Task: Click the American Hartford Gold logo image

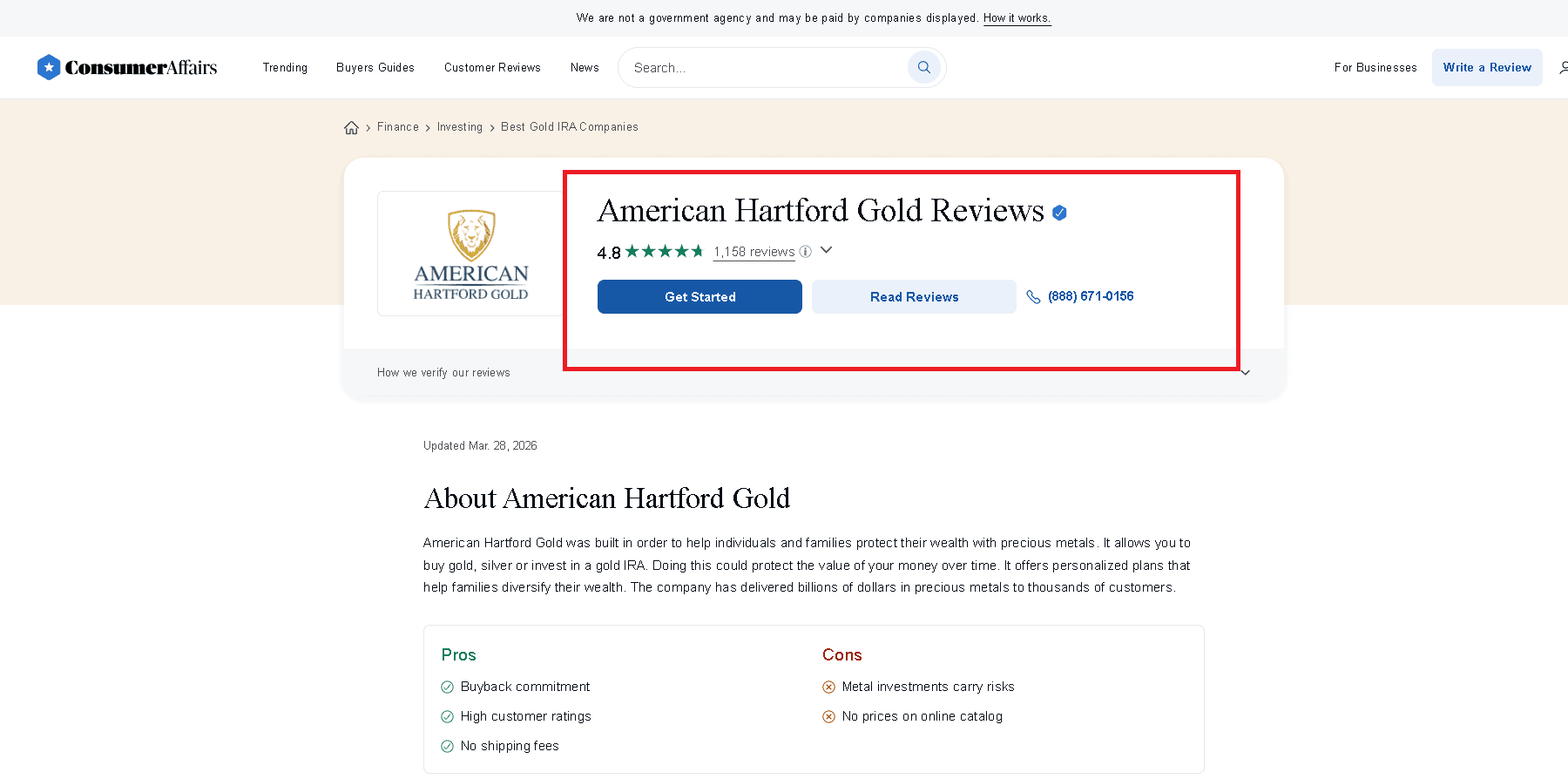Action: pos(470,254)
